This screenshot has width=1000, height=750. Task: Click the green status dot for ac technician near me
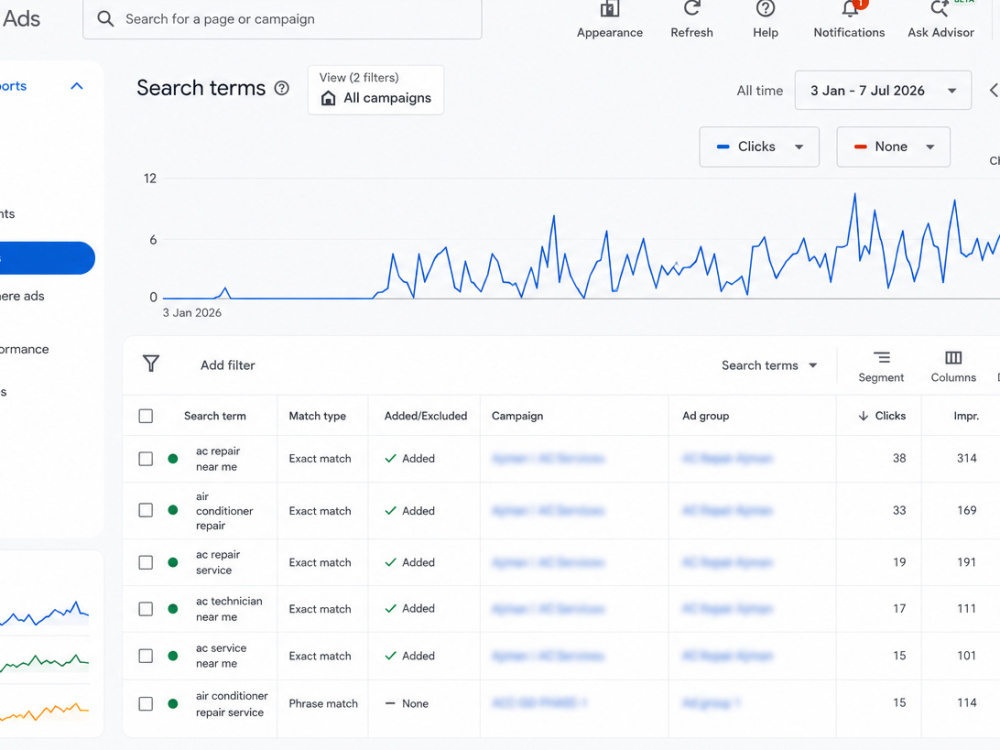tap(173, 608)
